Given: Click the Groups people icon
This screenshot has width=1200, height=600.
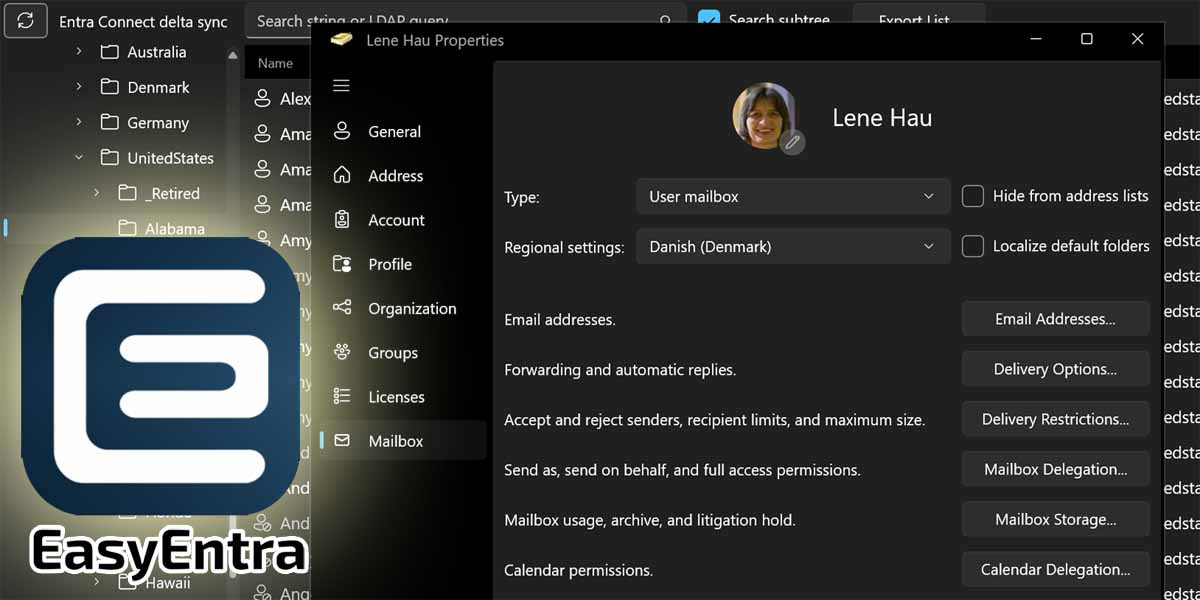Looking at the screenshot, I should 342,352.
